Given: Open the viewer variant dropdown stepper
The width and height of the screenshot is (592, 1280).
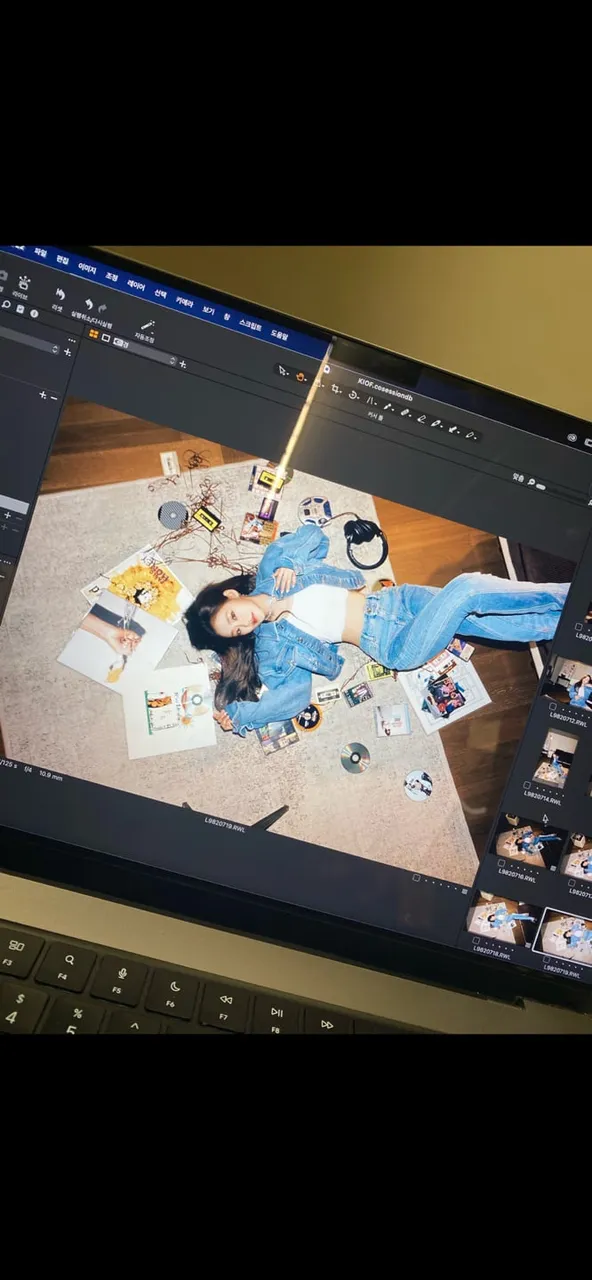Looking at the screenshot, I should pyautogui.click(x=172, y=360).
